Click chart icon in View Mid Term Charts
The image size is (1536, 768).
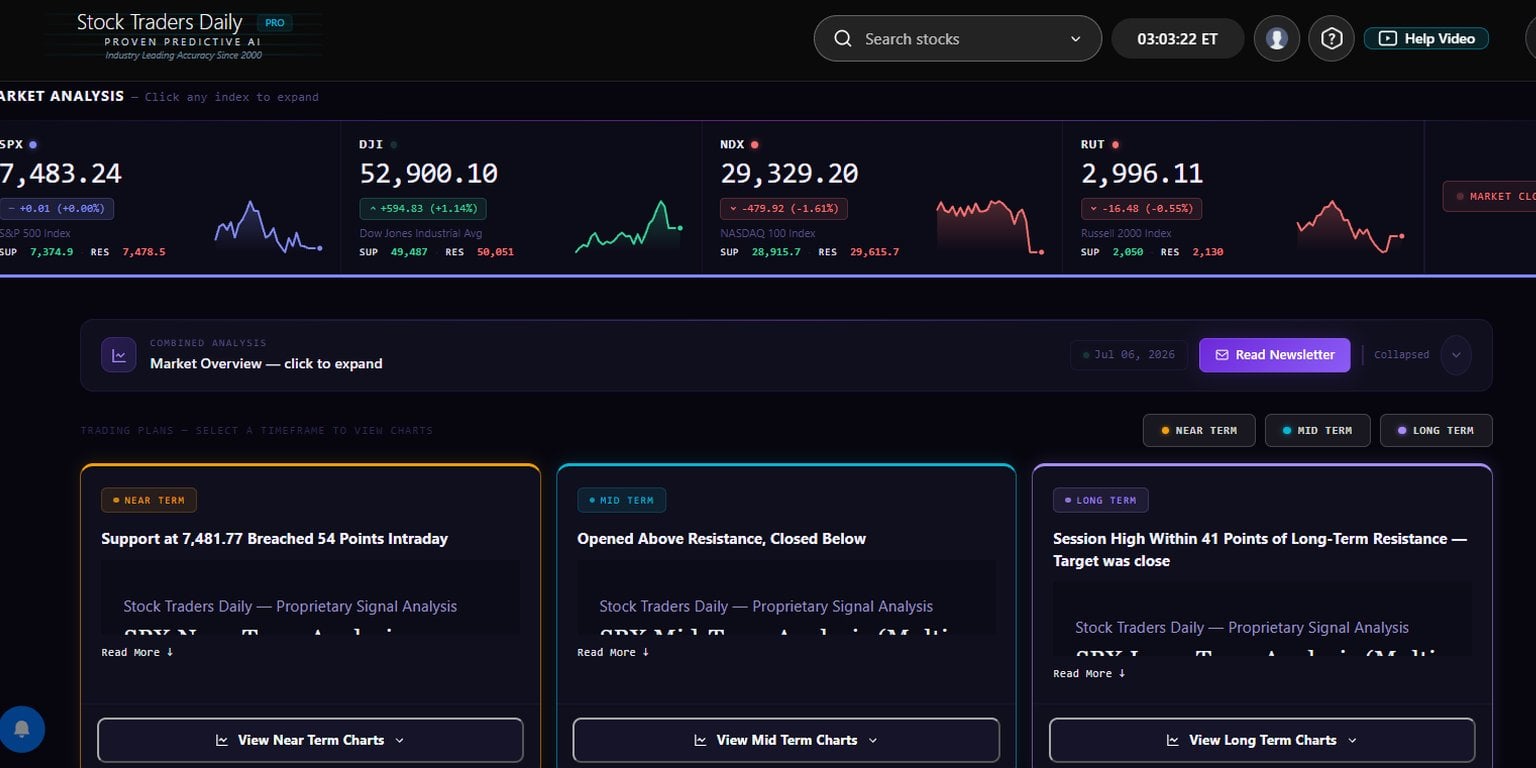coord(701,741)
